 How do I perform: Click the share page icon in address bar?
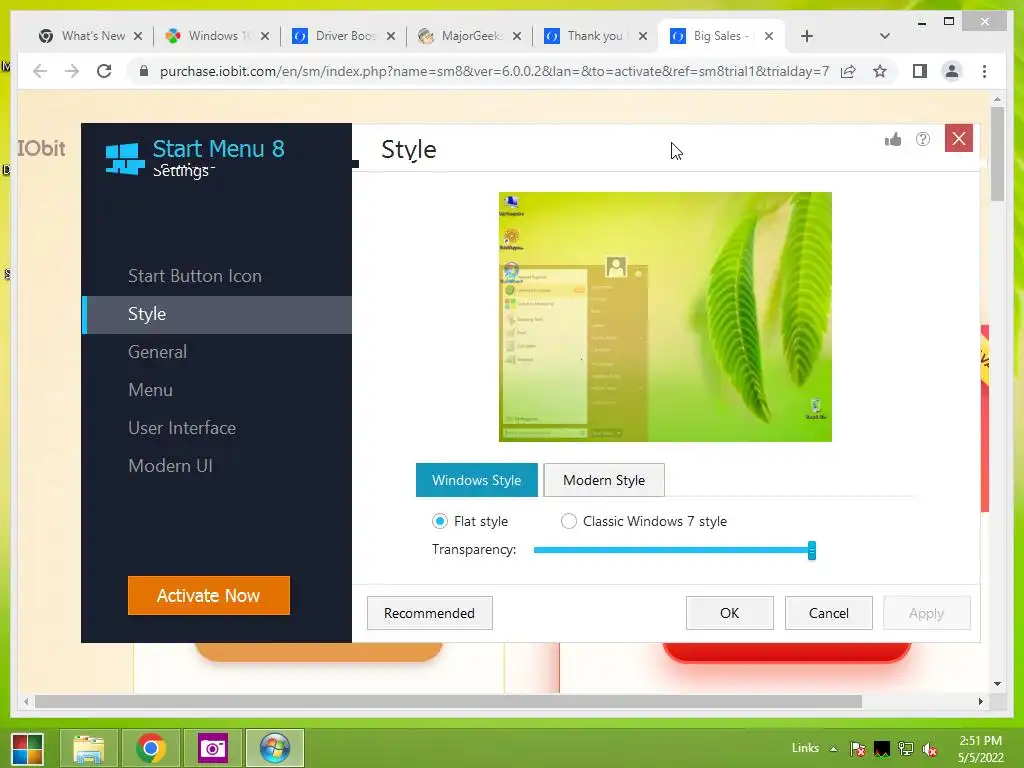pyautogui.click(x=848, y=71)
